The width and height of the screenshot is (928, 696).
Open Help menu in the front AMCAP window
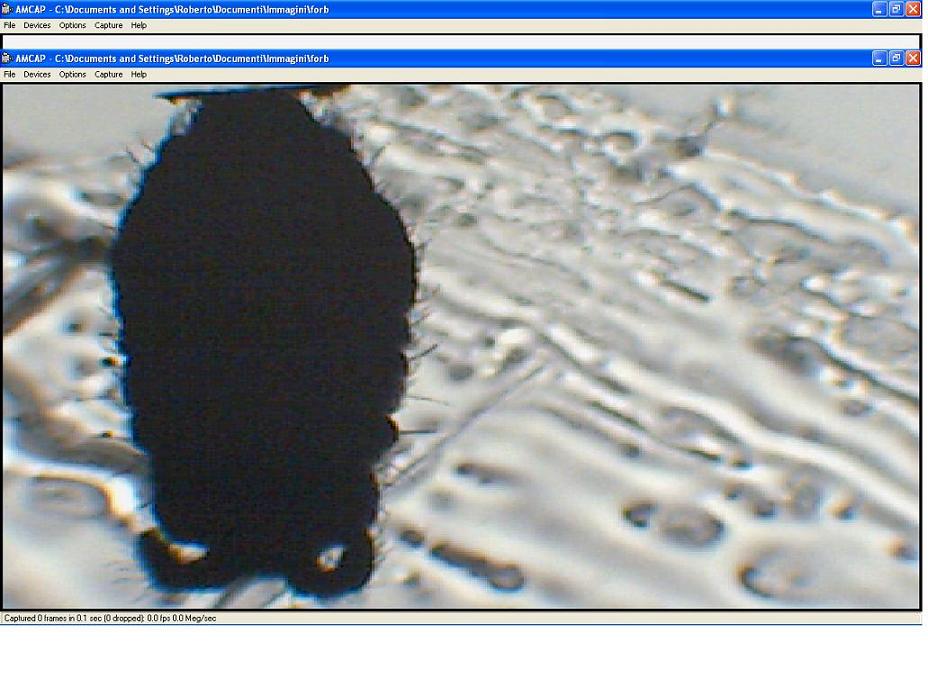[x=139, y=74]
